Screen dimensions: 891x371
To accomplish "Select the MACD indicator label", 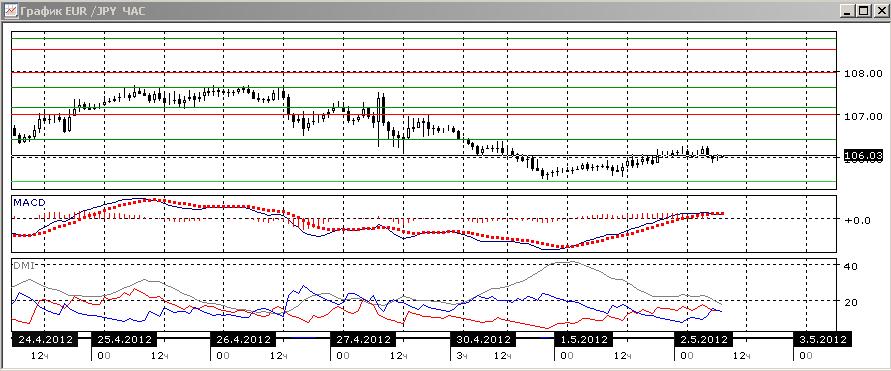I will [x=27, y=202].
